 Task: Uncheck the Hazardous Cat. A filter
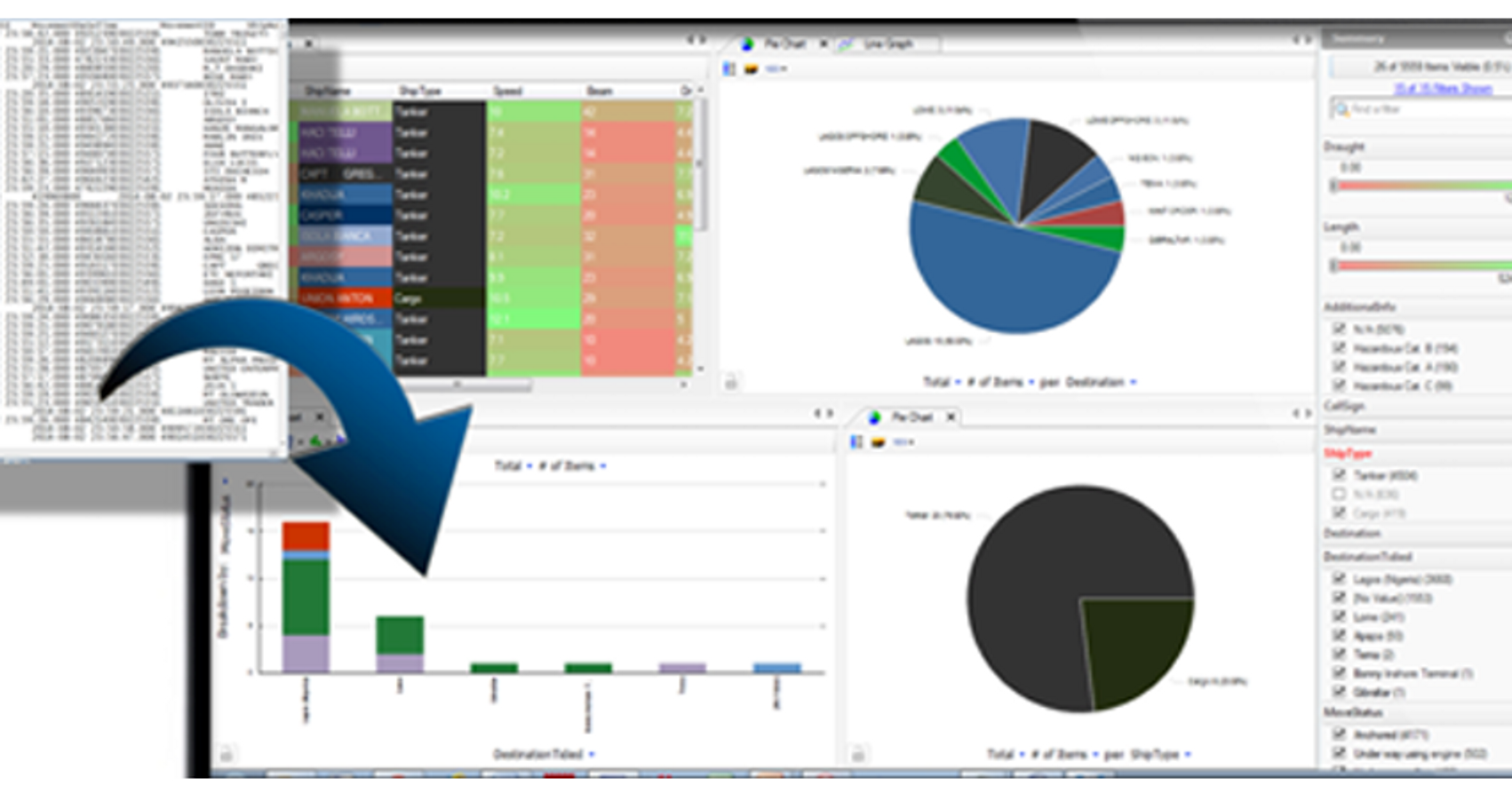pos(1339,366)
